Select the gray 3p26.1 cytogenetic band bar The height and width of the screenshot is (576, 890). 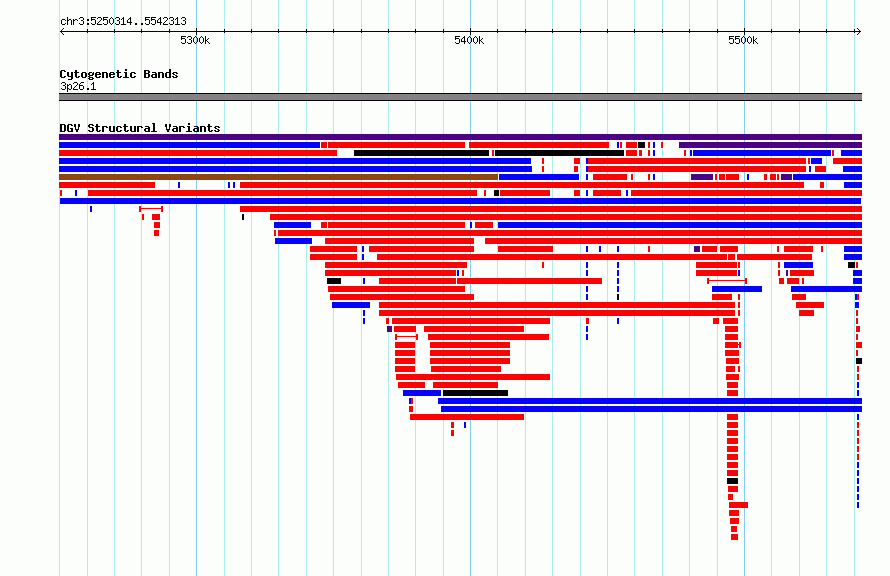[x=460, y=97]
